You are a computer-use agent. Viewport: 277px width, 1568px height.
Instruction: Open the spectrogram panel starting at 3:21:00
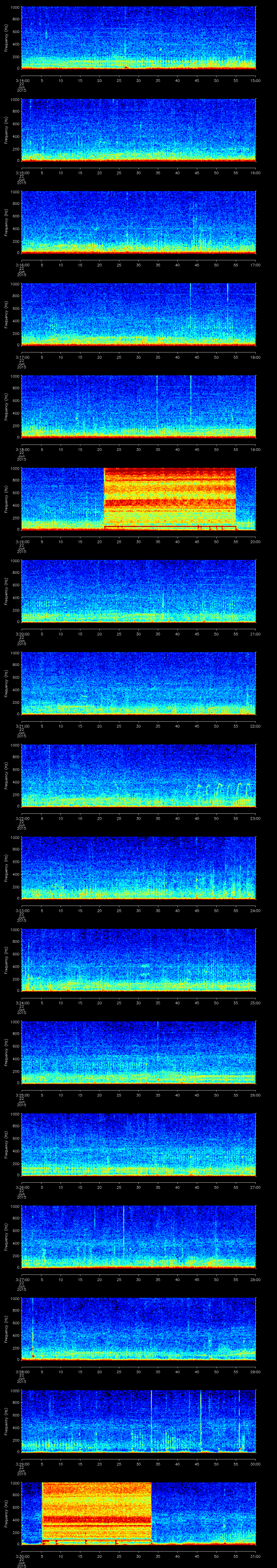pyautogui.click(x=139, y=683)
